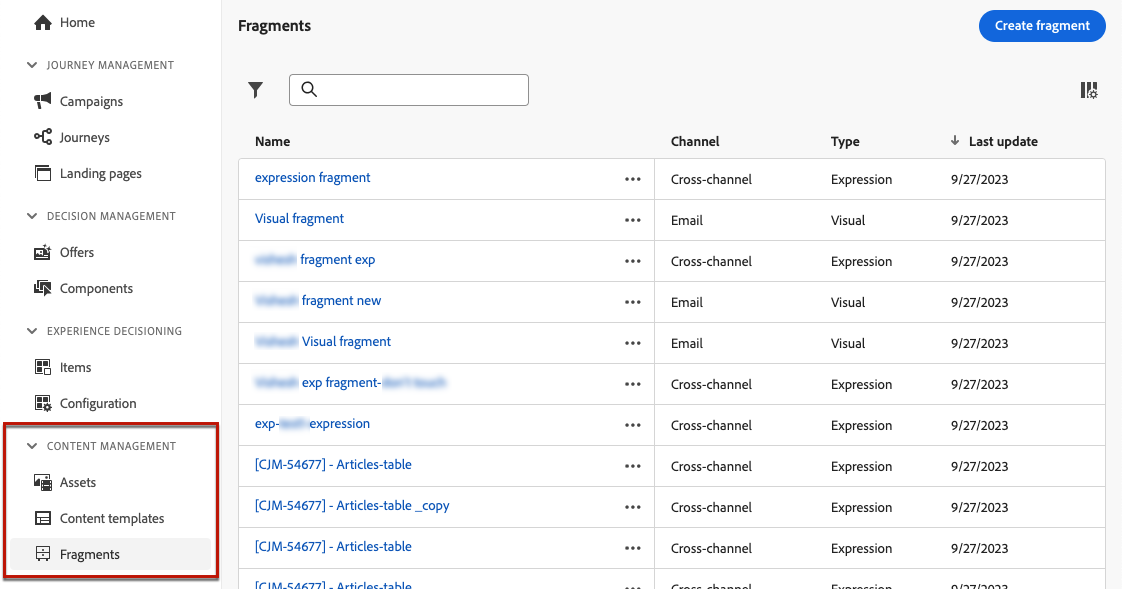Image resolution: width=1122 pixels, height=589 pixels.
Task: Open Items in Experience Decisioning
Action: pyautogui.click(x=75, y=367)
